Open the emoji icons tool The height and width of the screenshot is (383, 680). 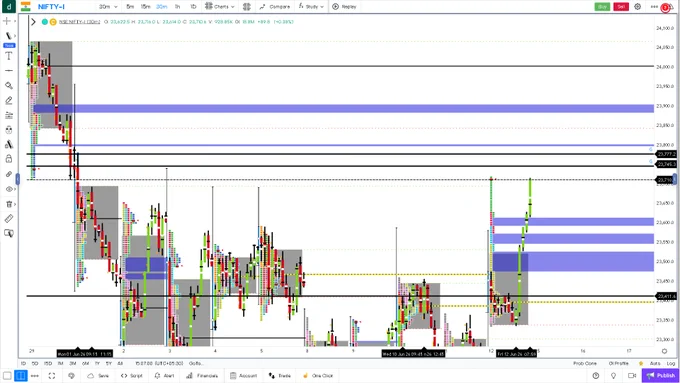(x=8, y=130)
